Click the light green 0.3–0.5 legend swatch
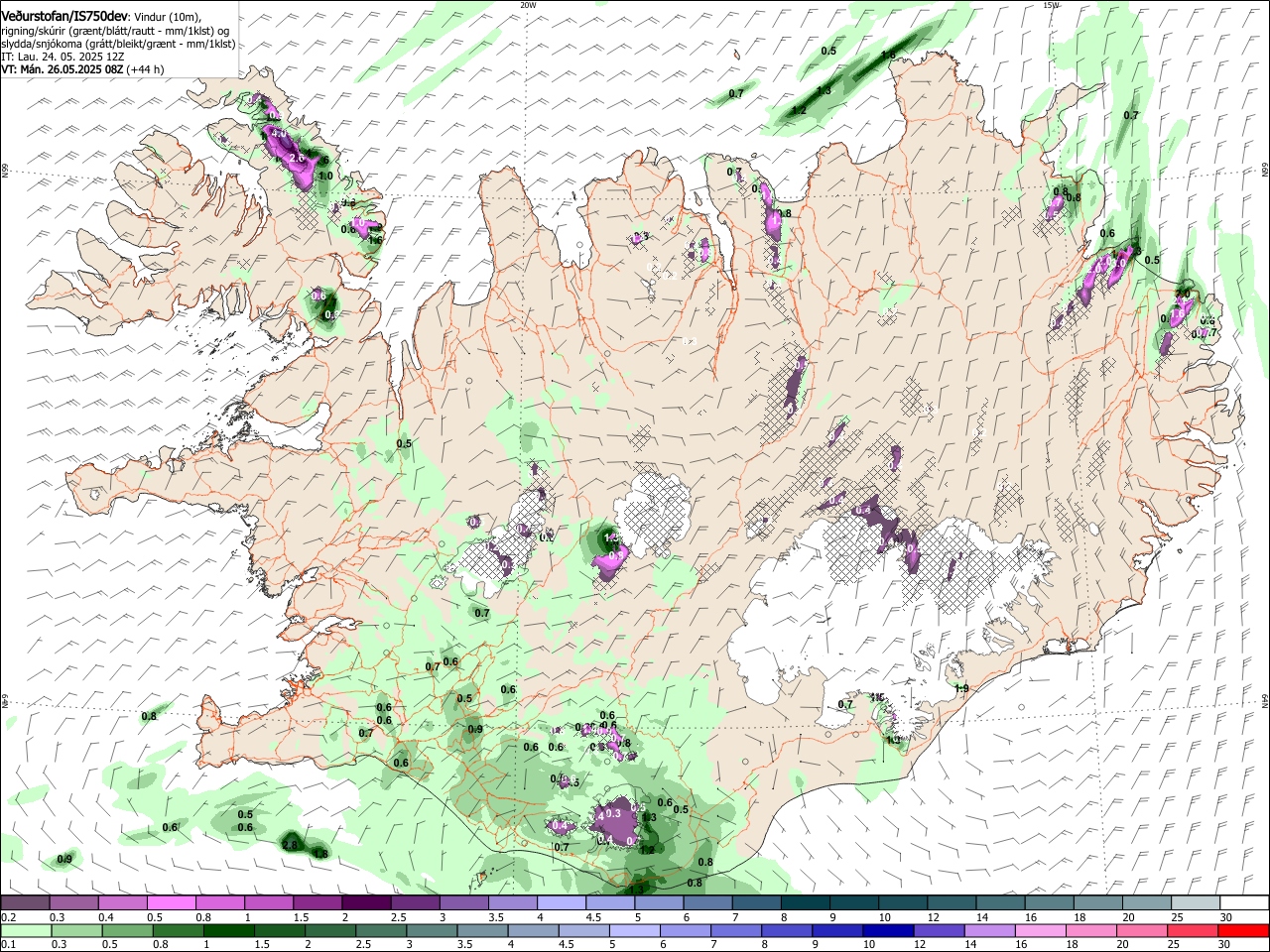Viewport: 1270px width, 952px height. point(76,930)
